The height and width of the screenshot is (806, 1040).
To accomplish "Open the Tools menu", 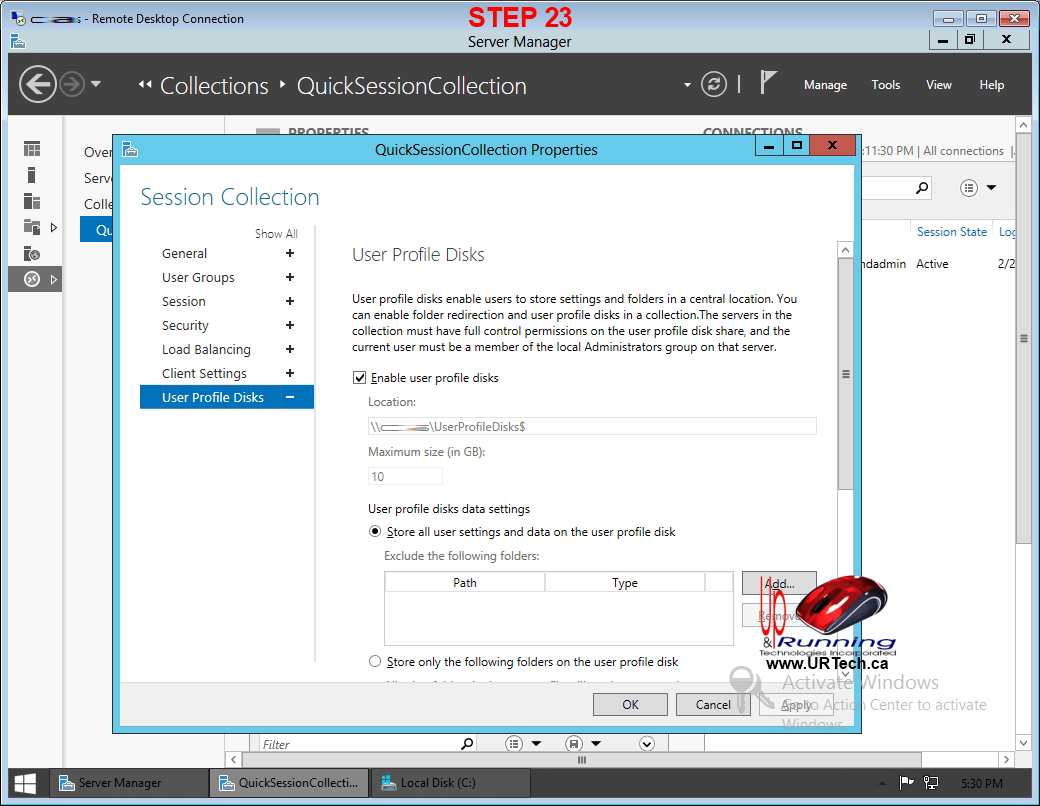I will click(x=885, y=85).
